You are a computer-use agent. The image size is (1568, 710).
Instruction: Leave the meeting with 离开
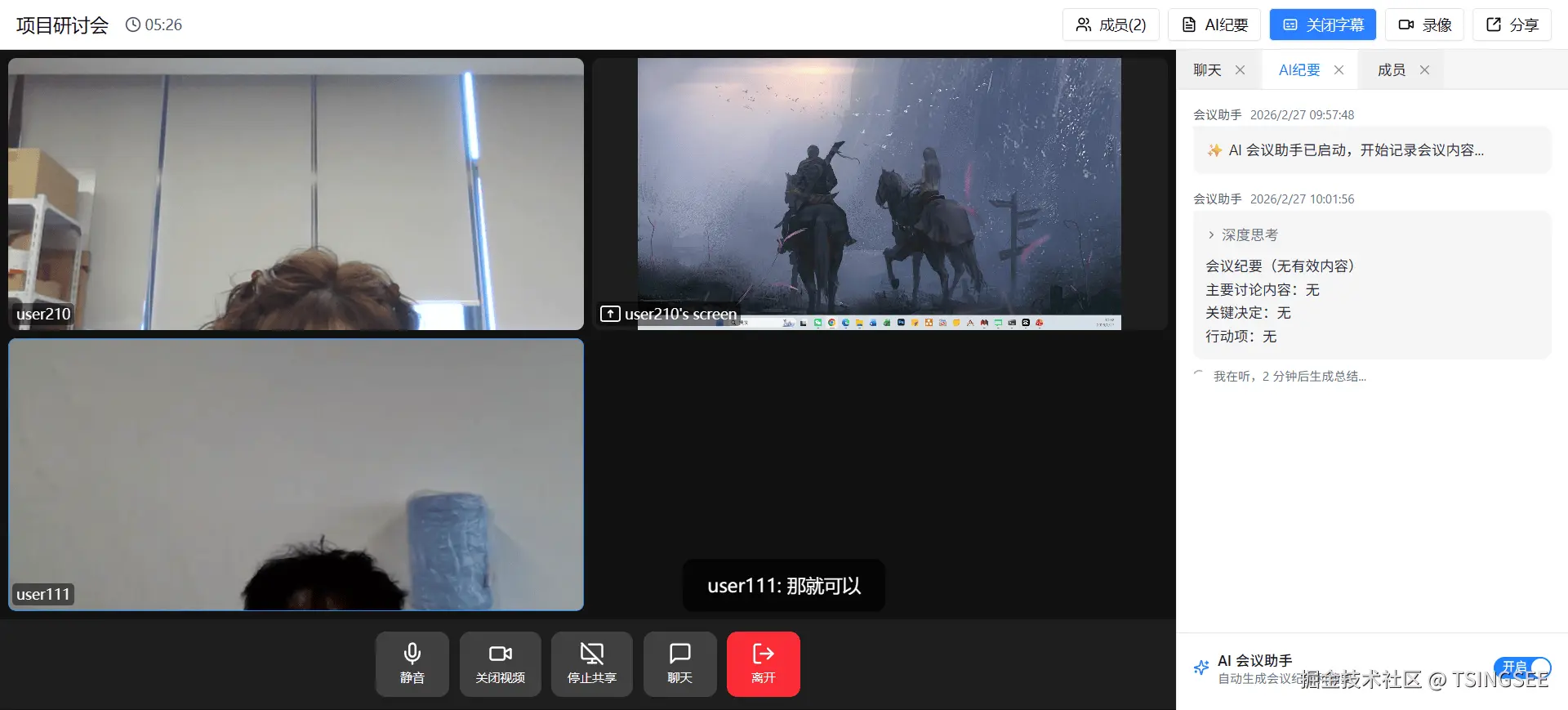point(764,663)
